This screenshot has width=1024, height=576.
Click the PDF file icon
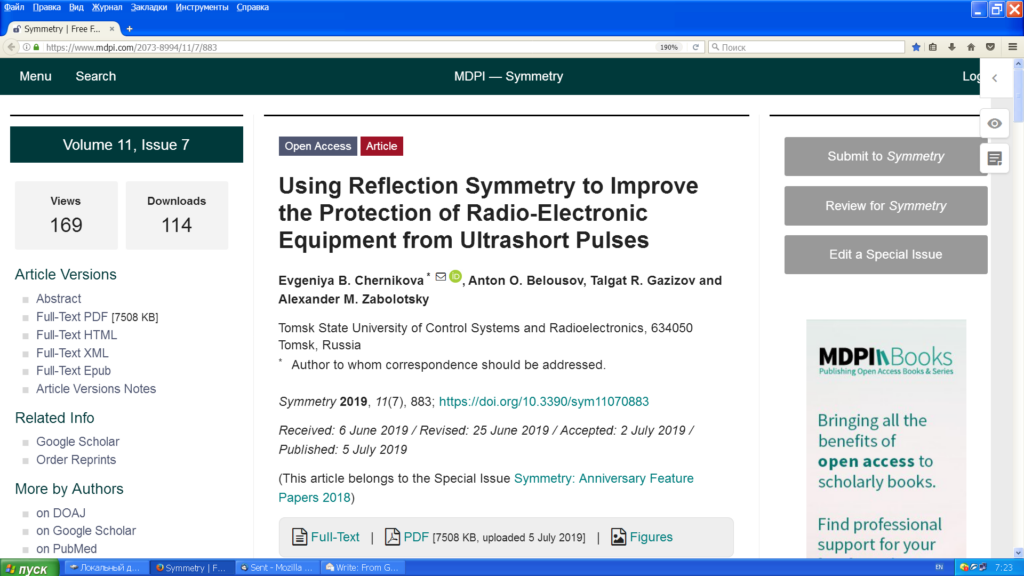392,537
